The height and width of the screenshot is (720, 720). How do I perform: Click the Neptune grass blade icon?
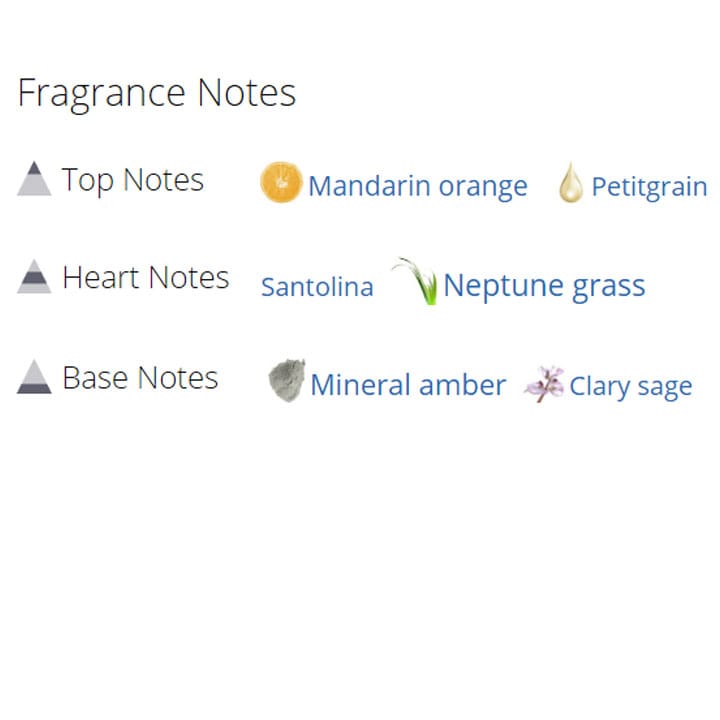click(416, 282)
